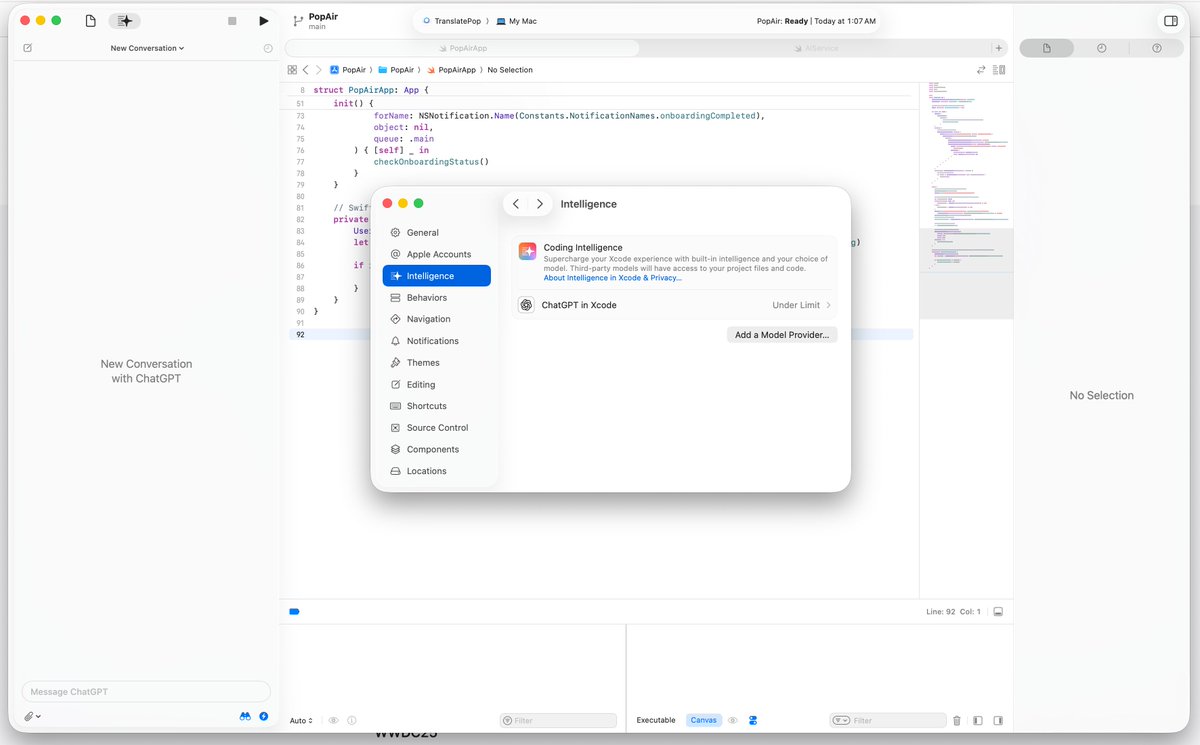Click the blue breakpoint tag in debug bar
The image size is (1200, 745).
(294, 611)
